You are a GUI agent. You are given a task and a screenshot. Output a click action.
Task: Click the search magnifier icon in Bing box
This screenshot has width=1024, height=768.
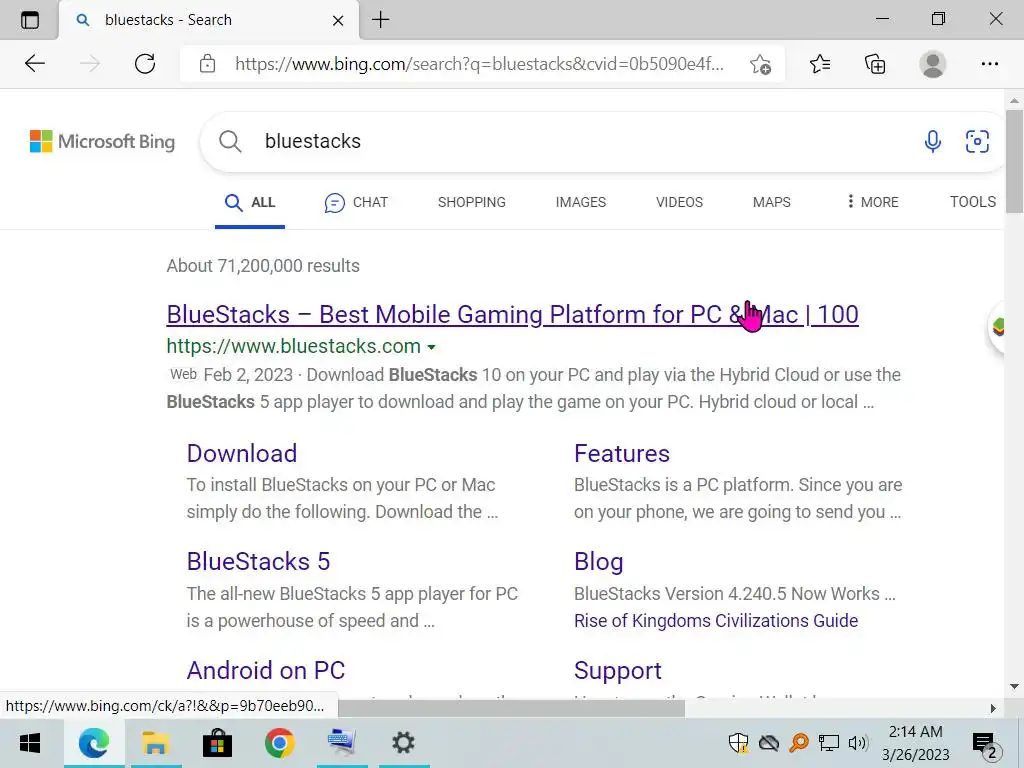pos(230,141)
